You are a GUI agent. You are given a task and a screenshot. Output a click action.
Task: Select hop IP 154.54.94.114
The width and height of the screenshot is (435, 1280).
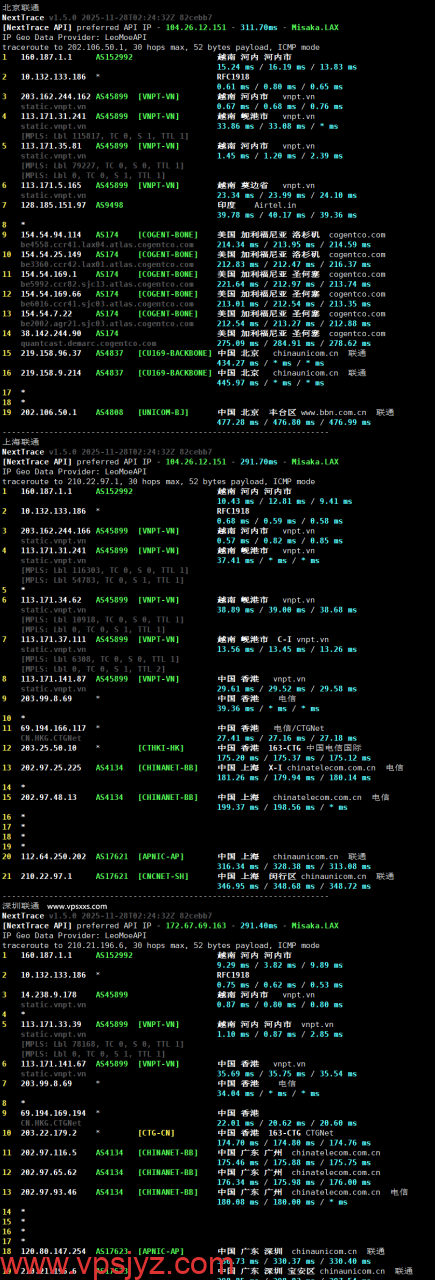pos(51,234)
